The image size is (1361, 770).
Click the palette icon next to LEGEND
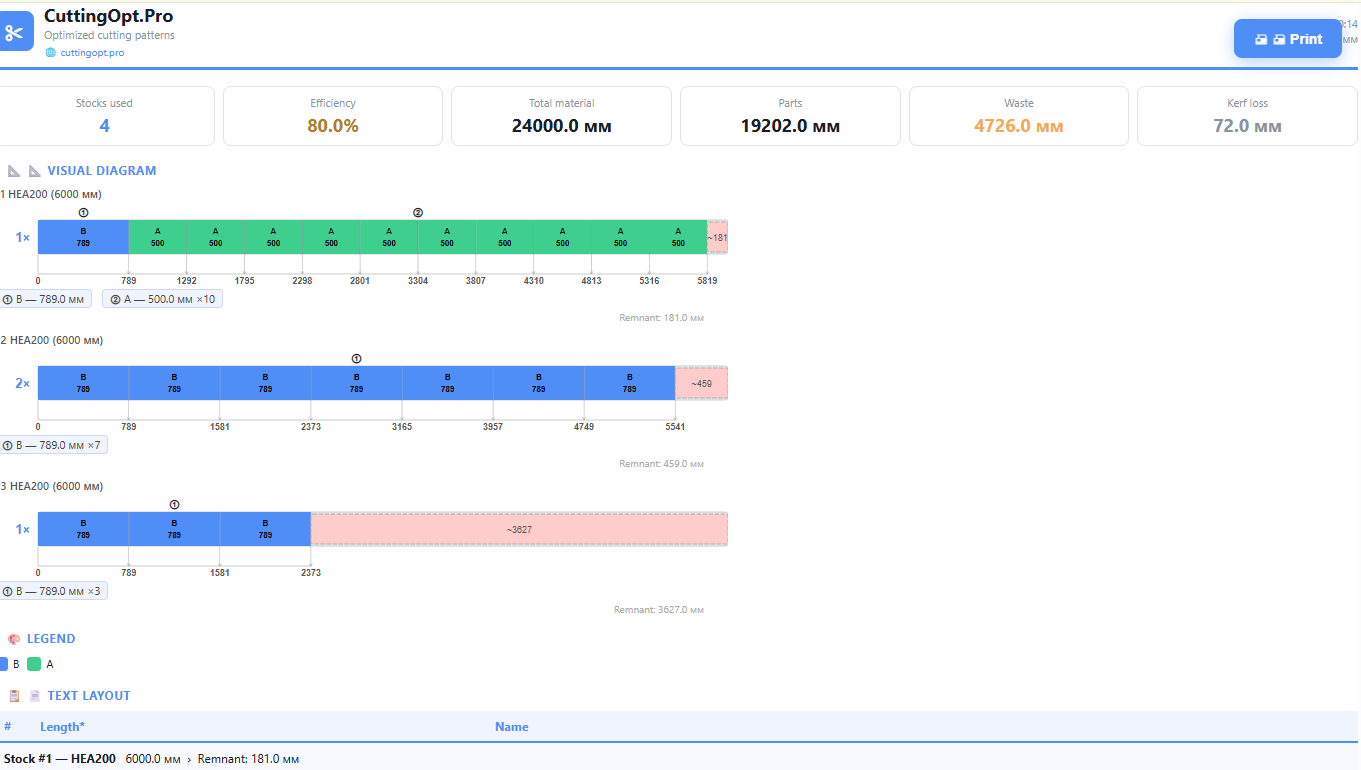[14, 639]
